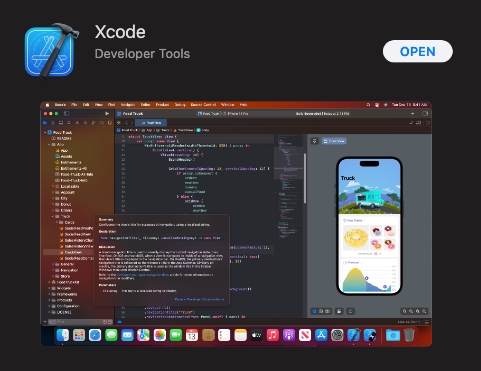The image size is (481, 371).
Task: Open the Source Control menu
Action: [x=203, y=105]
